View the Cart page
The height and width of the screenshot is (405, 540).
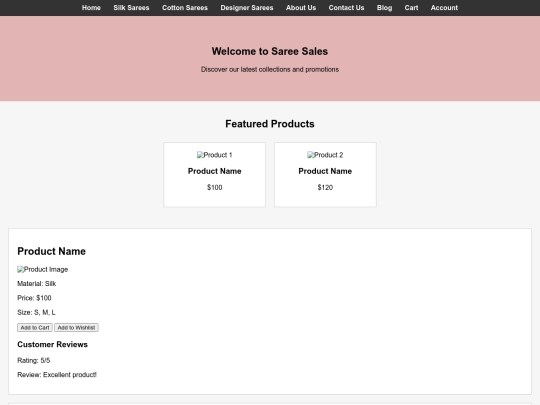[411, 8]
